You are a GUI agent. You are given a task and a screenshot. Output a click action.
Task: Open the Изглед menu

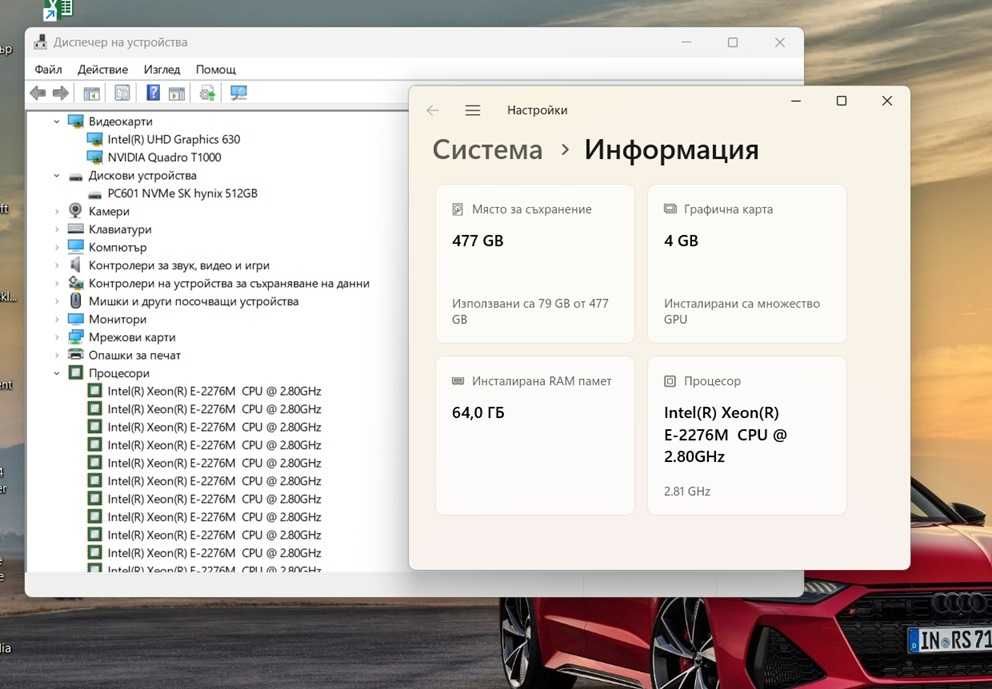tap(162, 70)
